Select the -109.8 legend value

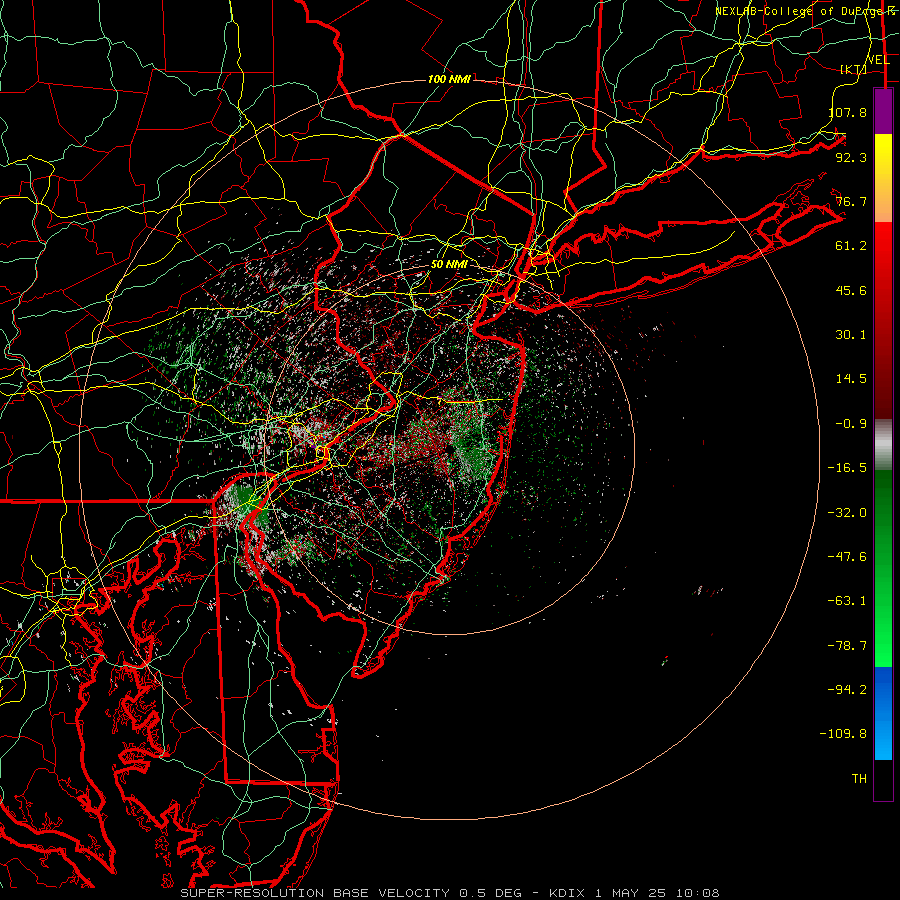(x=844, y=734)
